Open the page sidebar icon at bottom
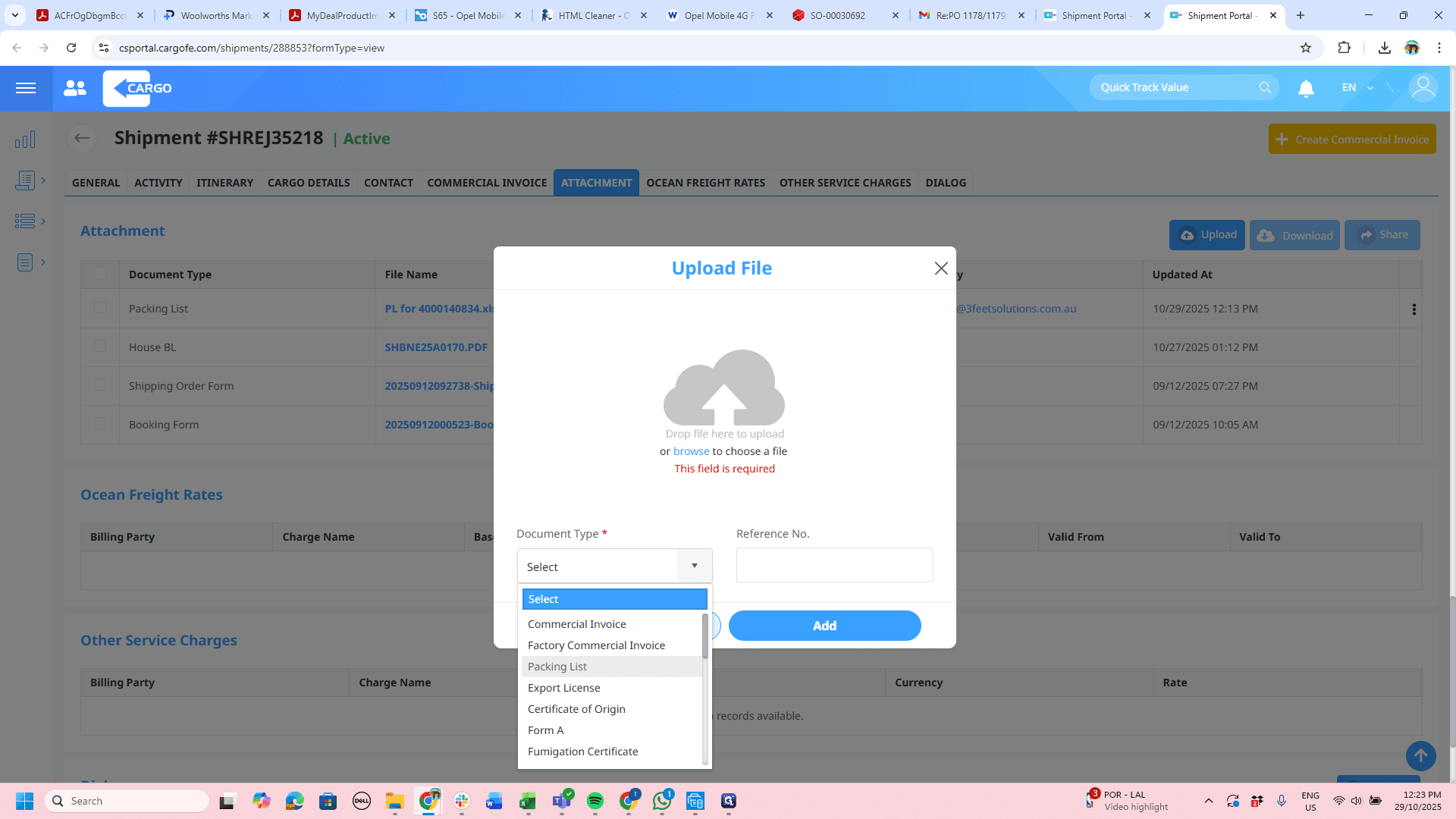Viewport: 1456px width, 819px height. (25, 262)
